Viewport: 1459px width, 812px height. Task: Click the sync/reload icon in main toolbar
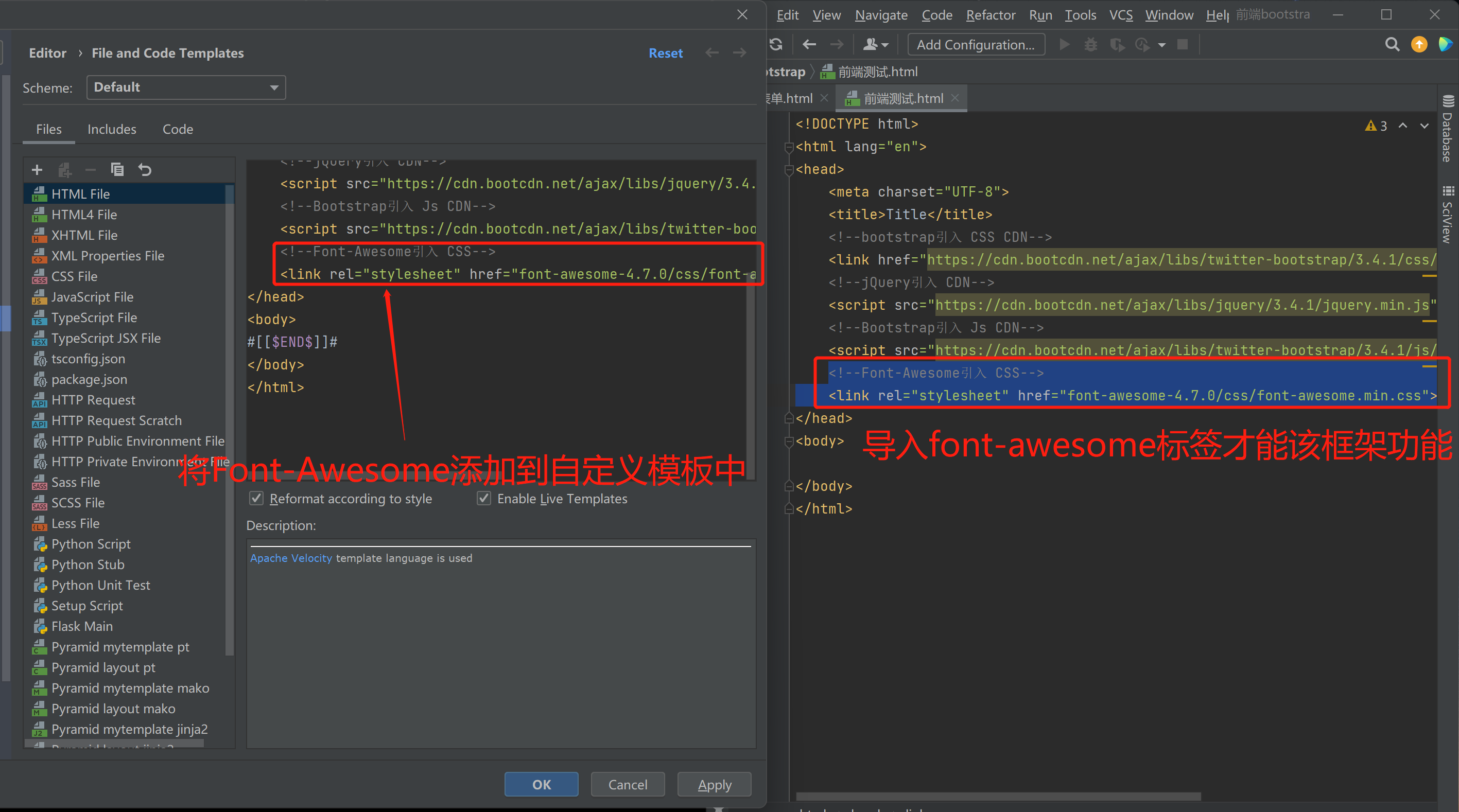pos(776,45)
